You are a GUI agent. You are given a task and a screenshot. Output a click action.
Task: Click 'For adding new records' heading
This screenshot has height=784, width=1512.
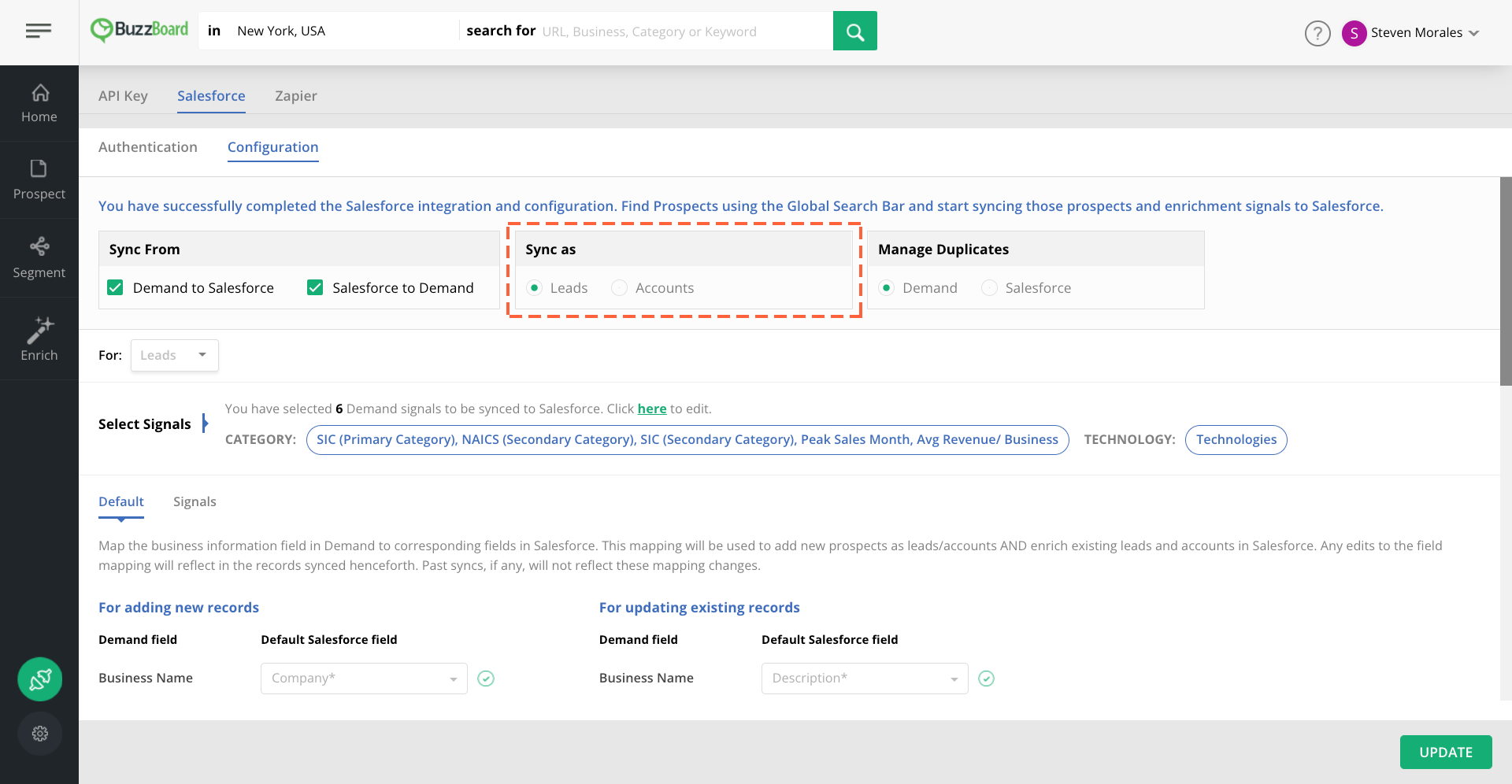[x=179, y=608]
